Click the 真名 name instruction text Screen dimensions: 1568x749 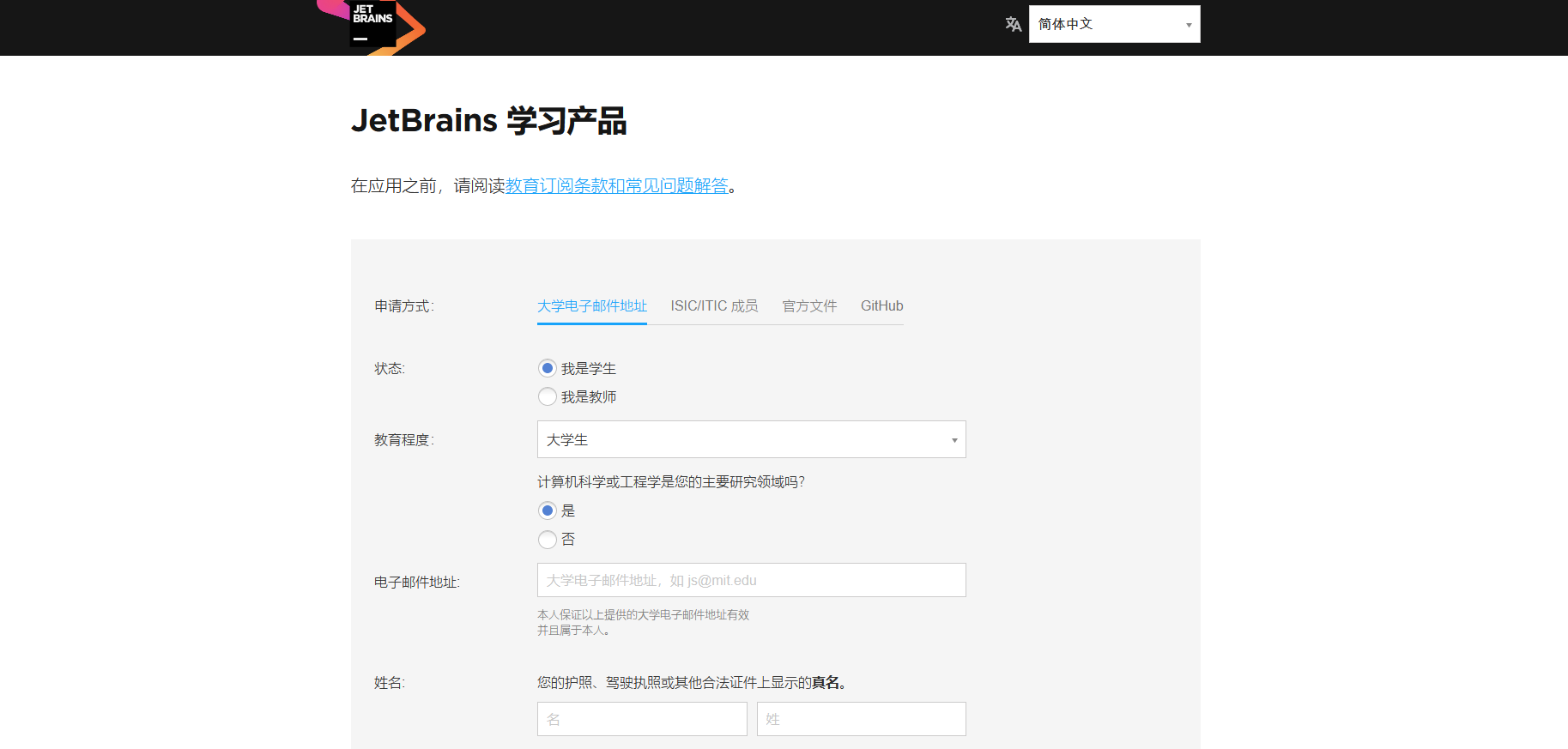coord(693,683)
